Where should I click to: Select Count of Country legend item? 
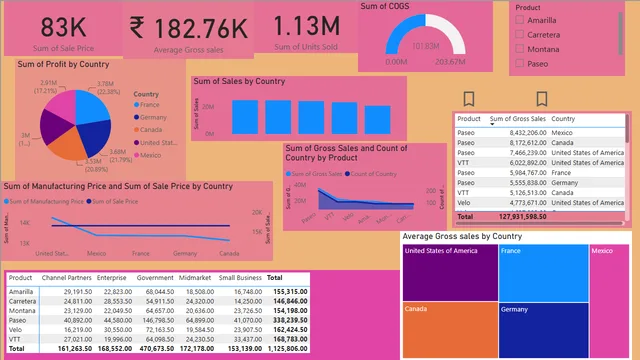(371, 174)
